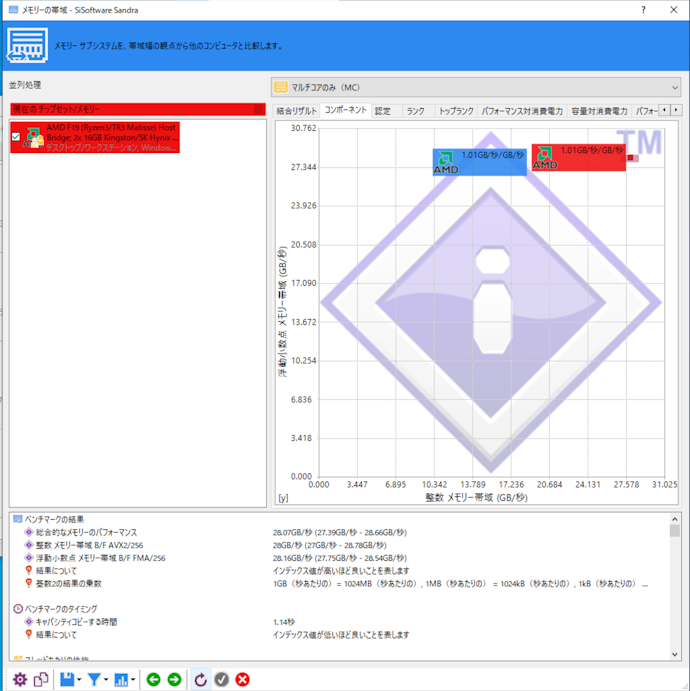Click the memory module icon in header banner
Screen dimensions: 690x691
(x=27, y=45)
